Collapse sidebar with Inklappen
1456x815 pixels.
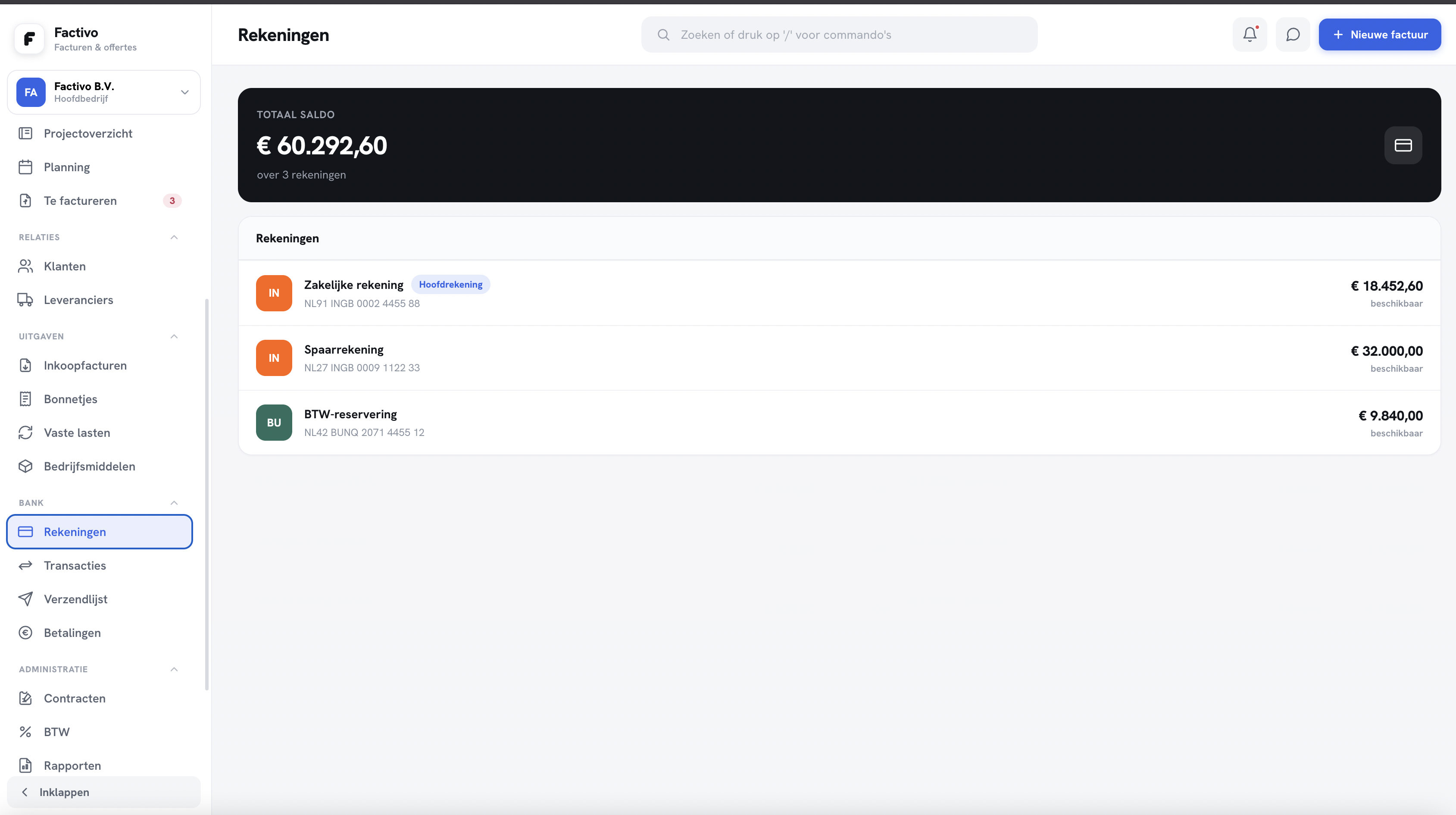pos(104,793)
